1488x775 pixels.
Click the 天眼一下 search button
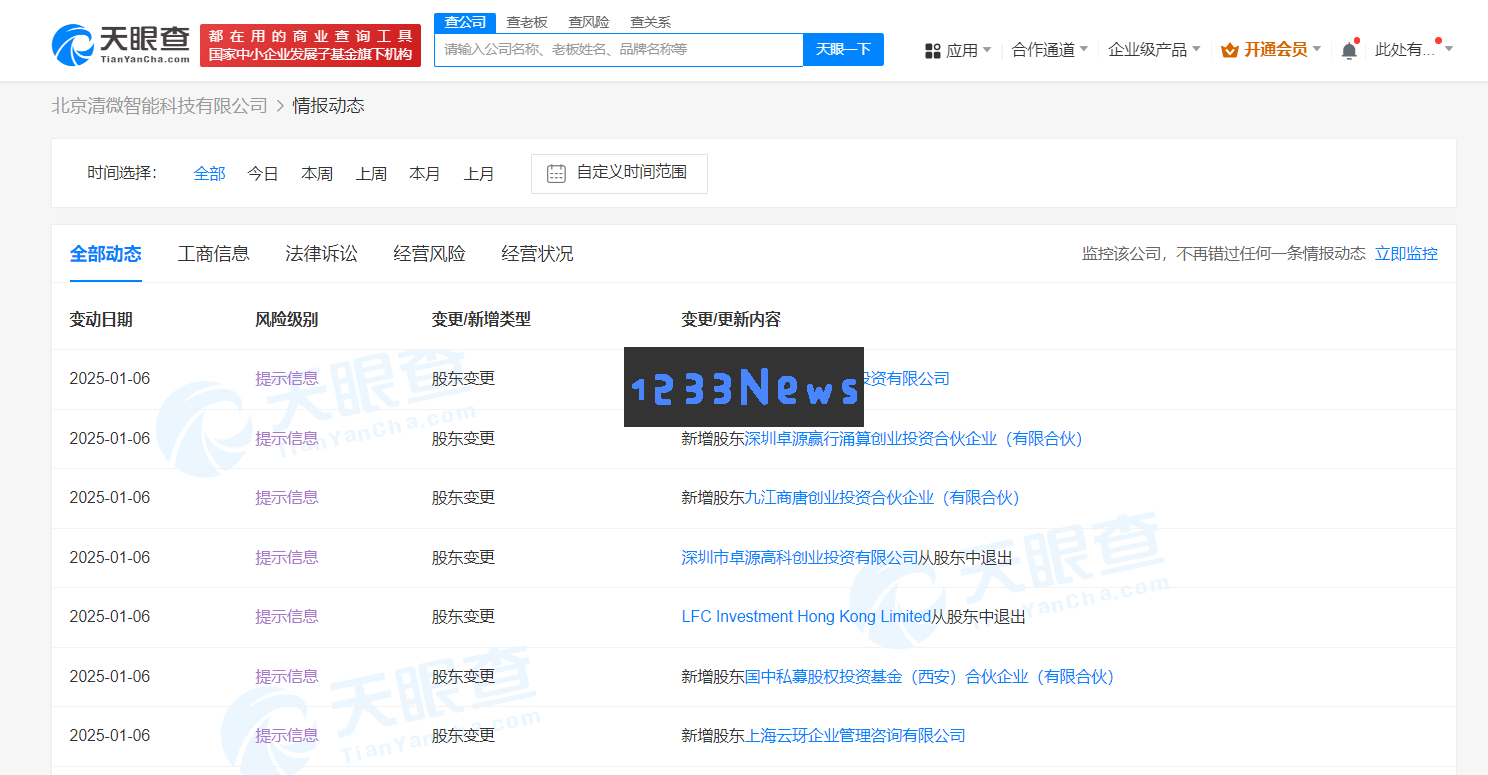click(x=843, y=50)
